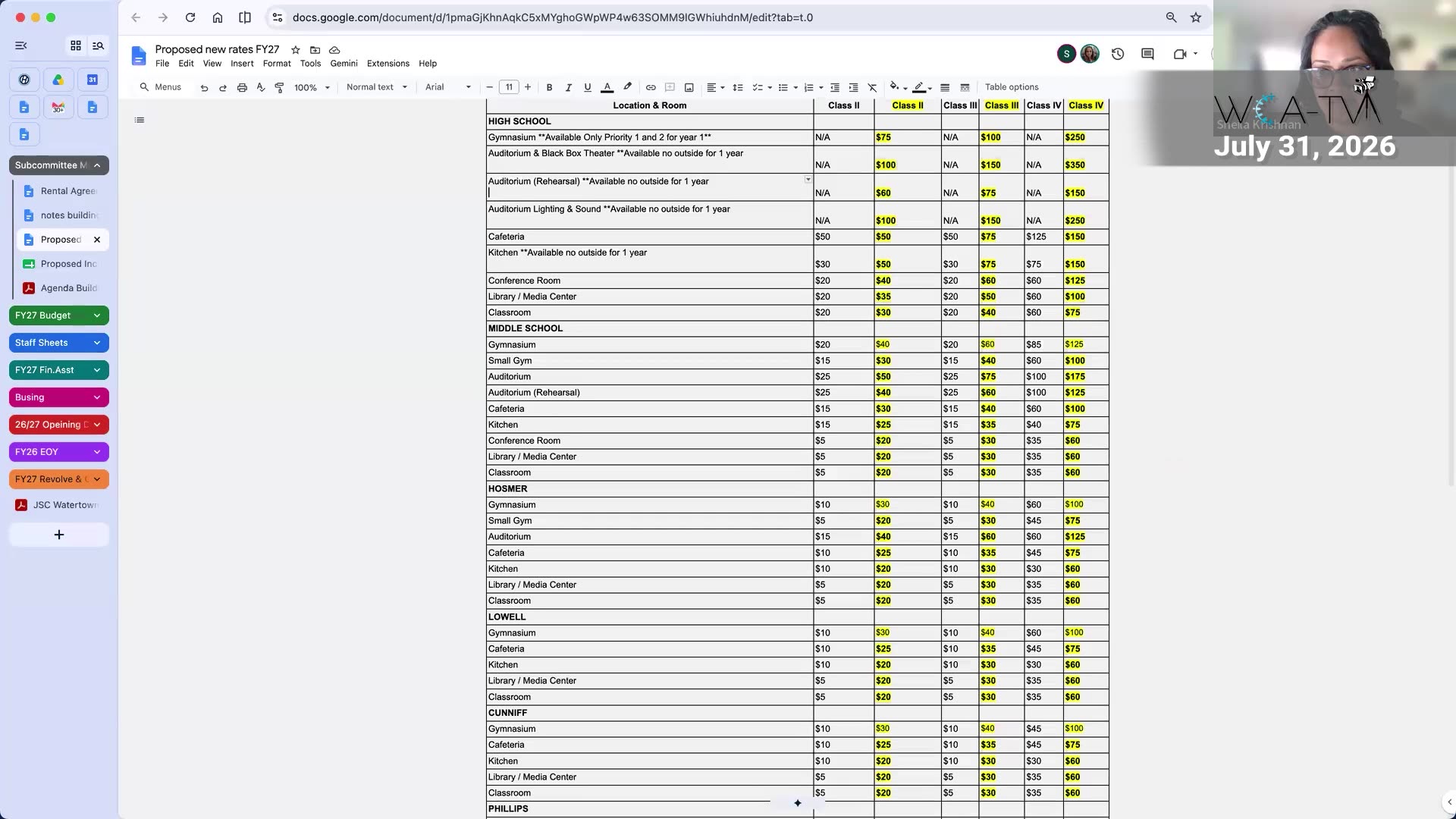Increase the paragraph indent
1456x819 pixels.
coord(853,87)
